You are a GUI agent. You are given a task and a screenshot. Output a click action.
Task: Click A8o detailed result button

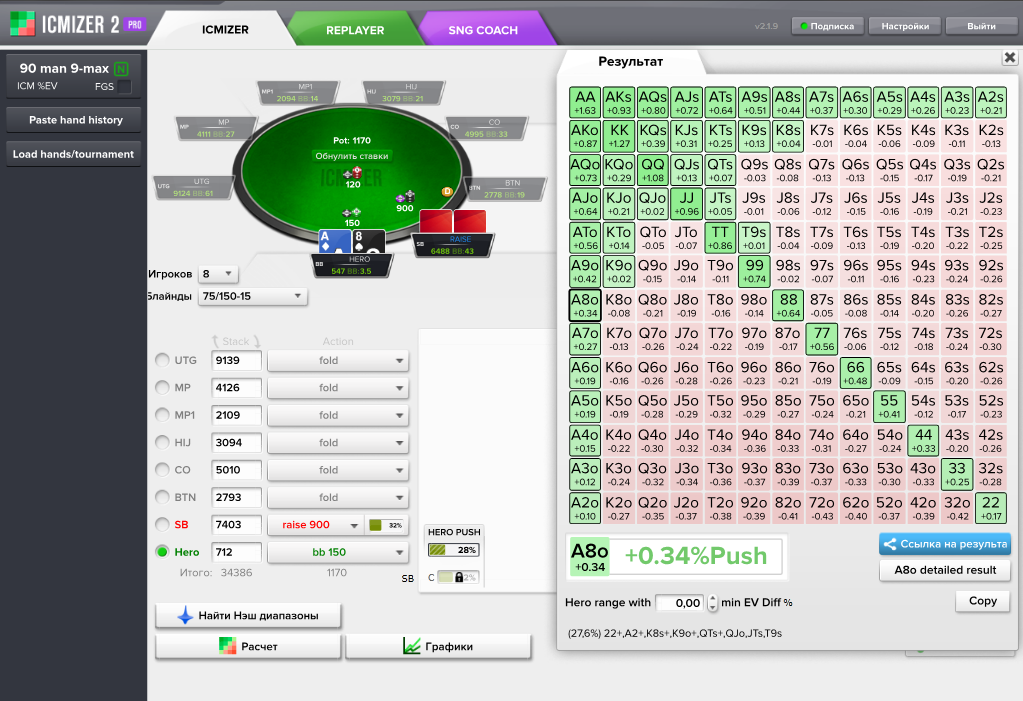tap(945, 570)
